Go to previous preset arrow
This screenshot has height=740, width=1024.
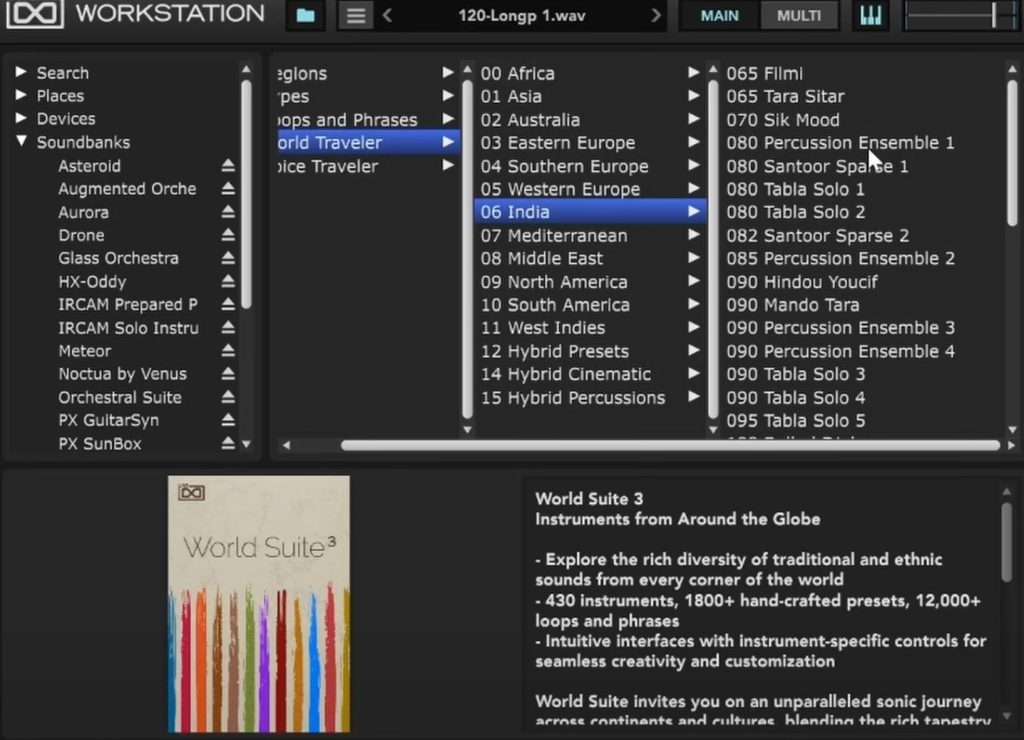[388, 16]
